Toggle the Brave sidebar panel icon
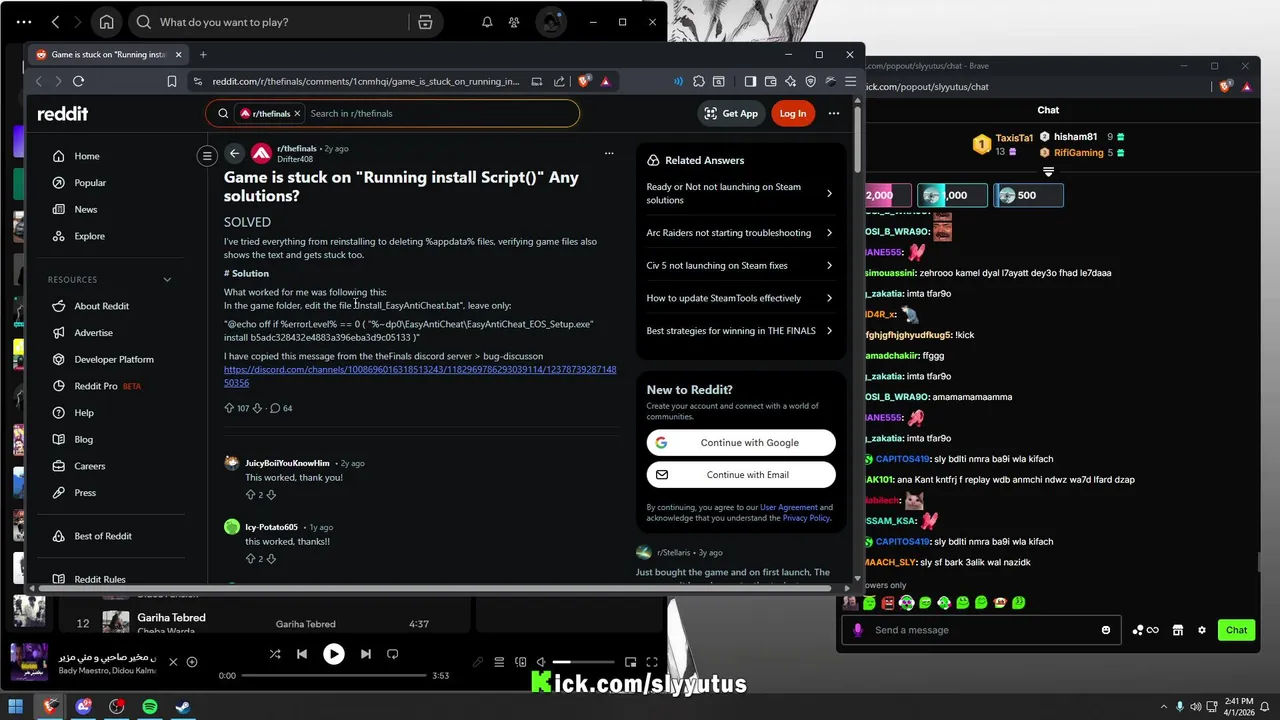 750,81
